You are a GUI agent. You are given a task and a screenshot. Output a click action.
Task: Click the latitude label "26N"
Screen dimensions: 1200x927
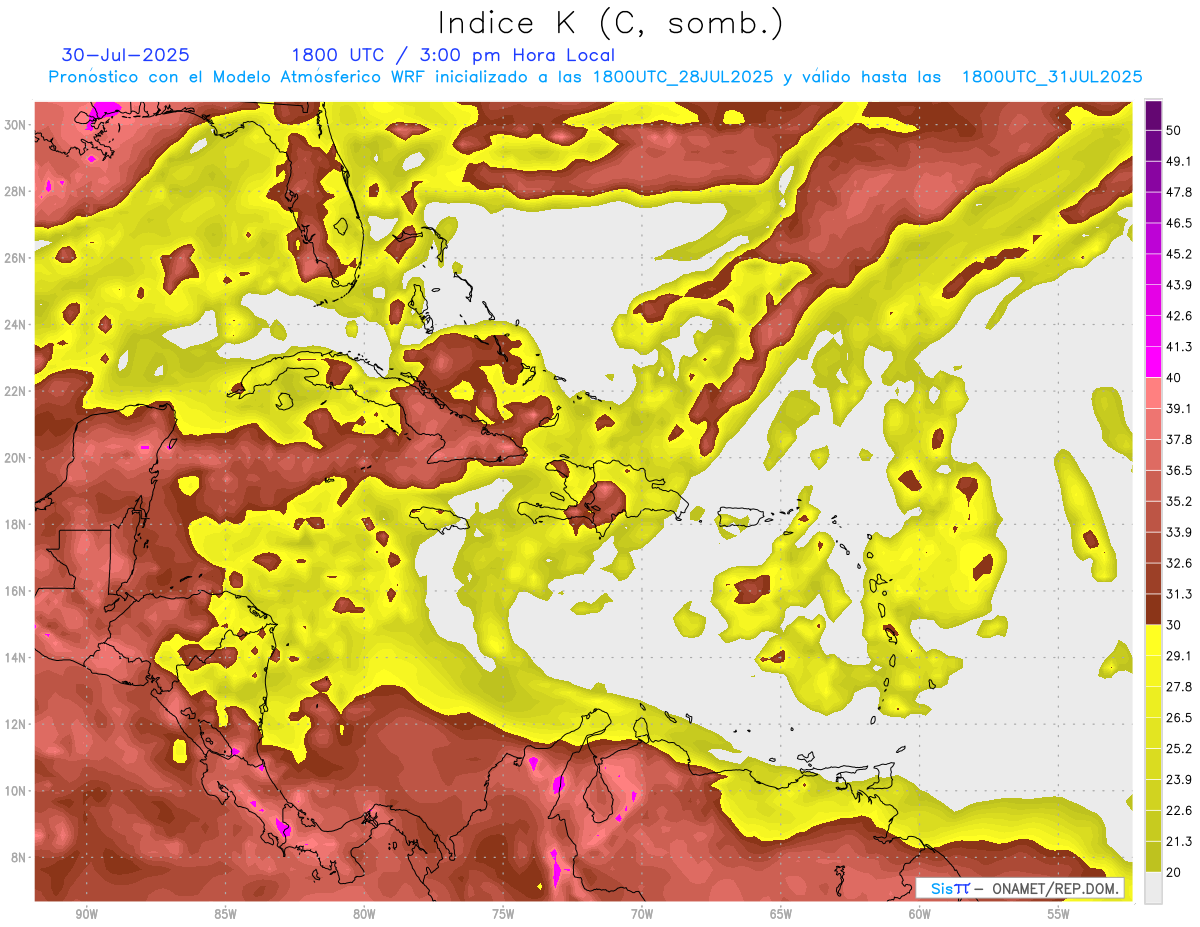15,258
